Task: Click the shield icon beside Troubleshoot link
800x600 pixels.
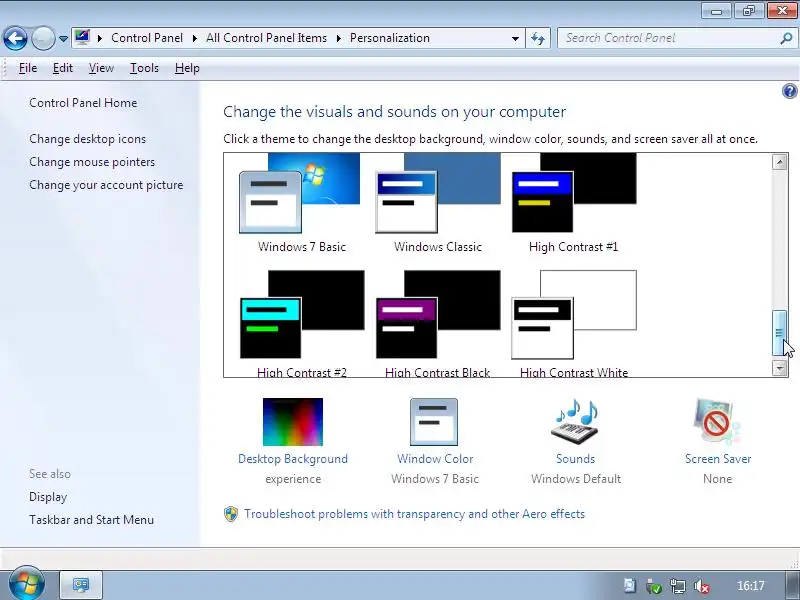Action: [231, 514]
